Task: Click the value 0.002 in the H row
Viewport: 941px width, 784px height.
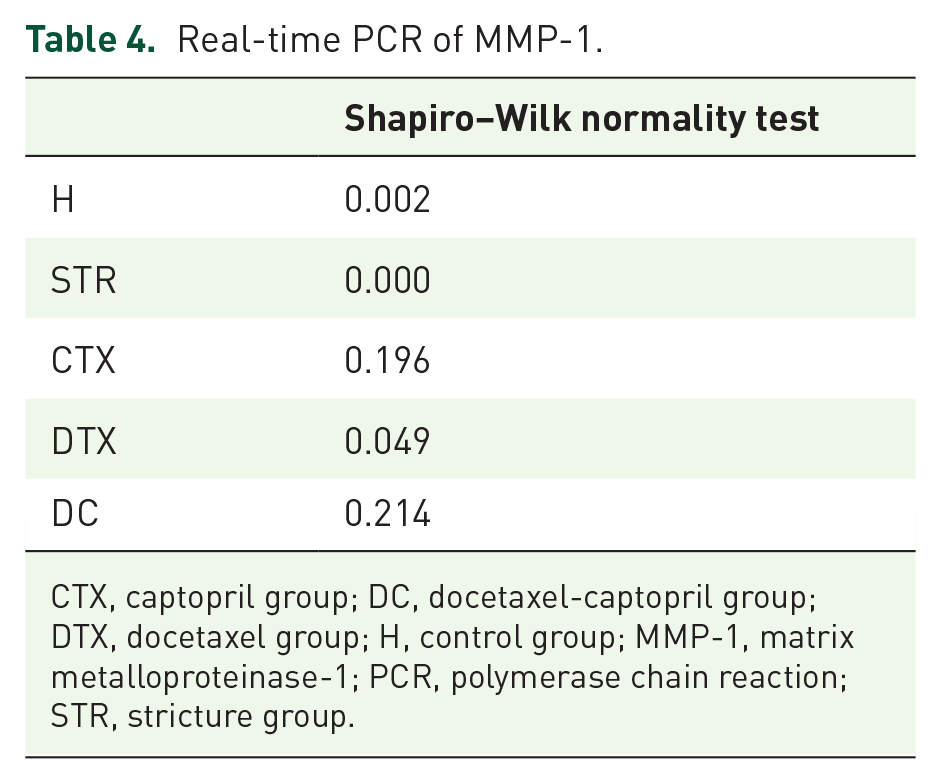Action: pyautogui.click(x=388, y=200)
